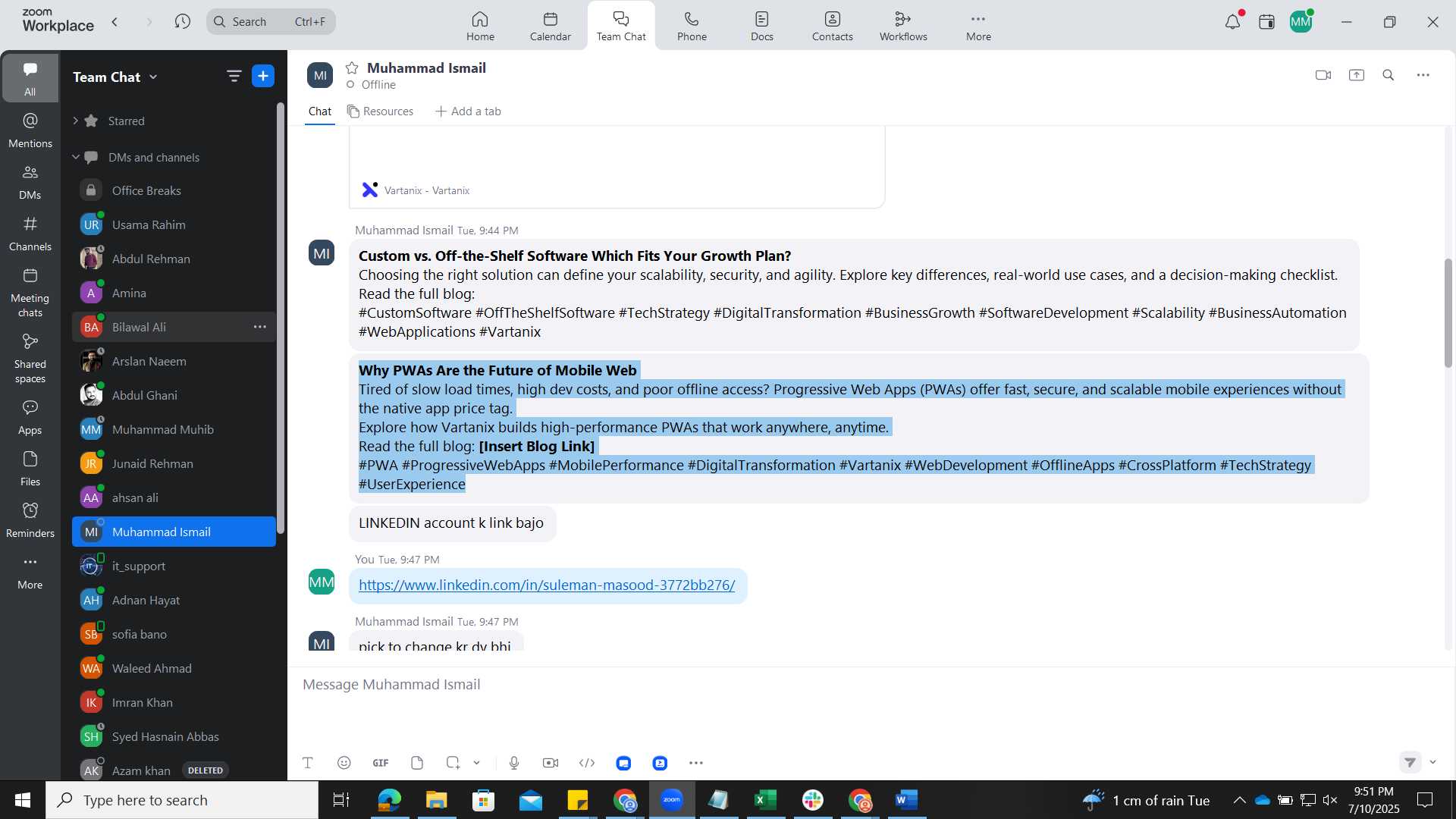Switch to Resources tab

(380, 111)
